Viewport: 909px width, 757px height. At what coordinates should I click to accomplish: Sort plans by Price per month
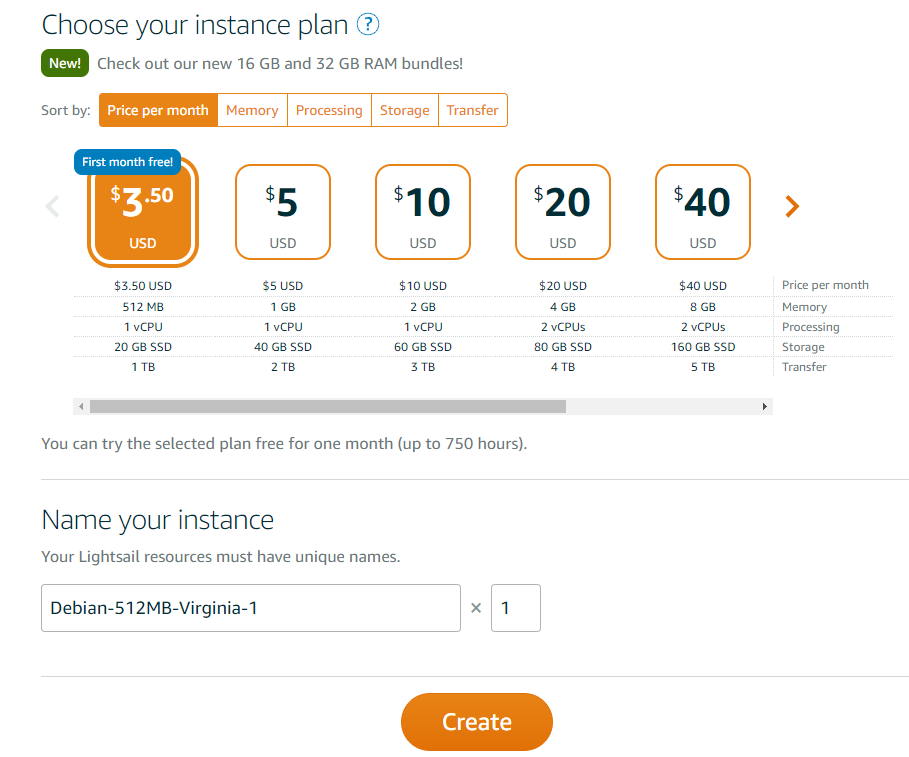pos(158,110)
